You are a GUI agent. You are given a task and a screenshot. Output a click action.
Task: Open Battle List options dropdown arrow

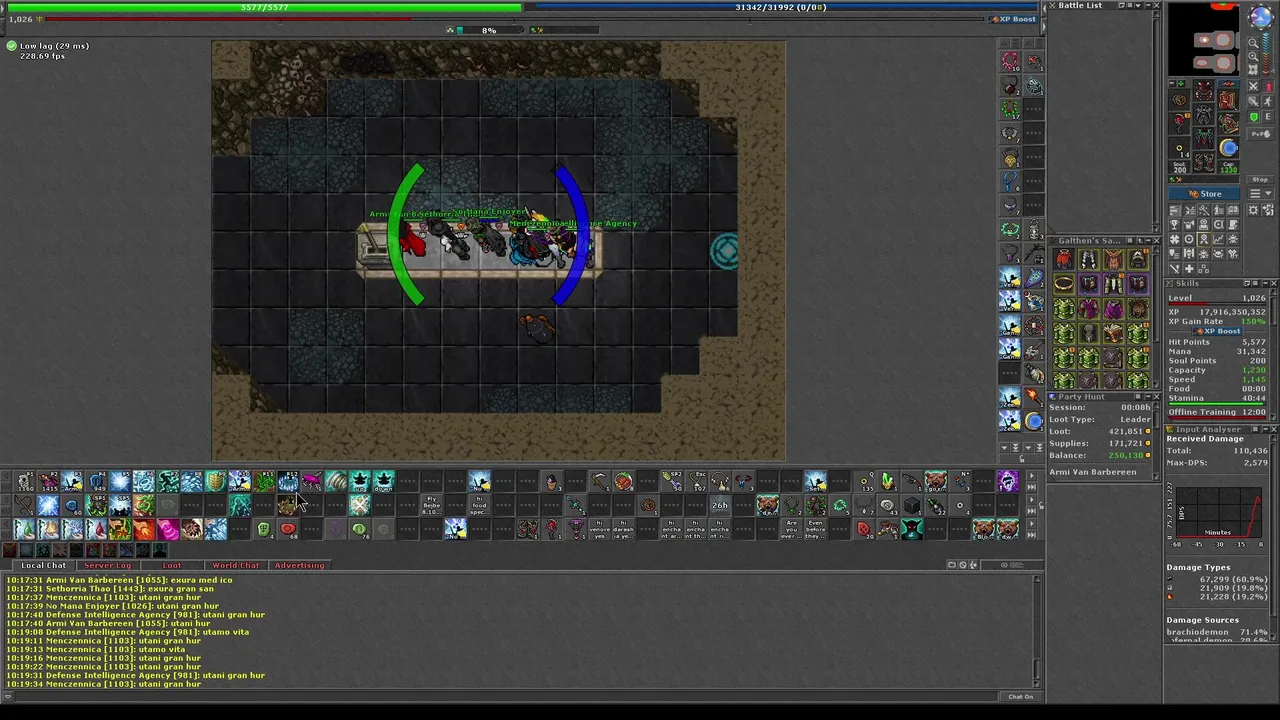point(1138,5)
